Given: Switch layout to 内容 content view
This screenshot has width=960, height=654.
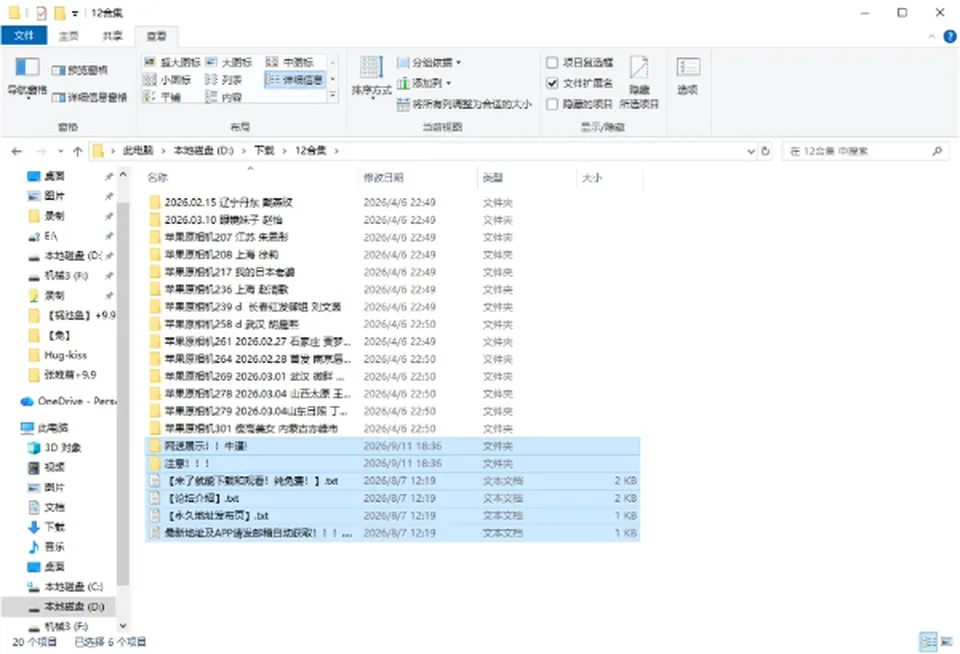Looking at the screenshot, I should point(223,97).
